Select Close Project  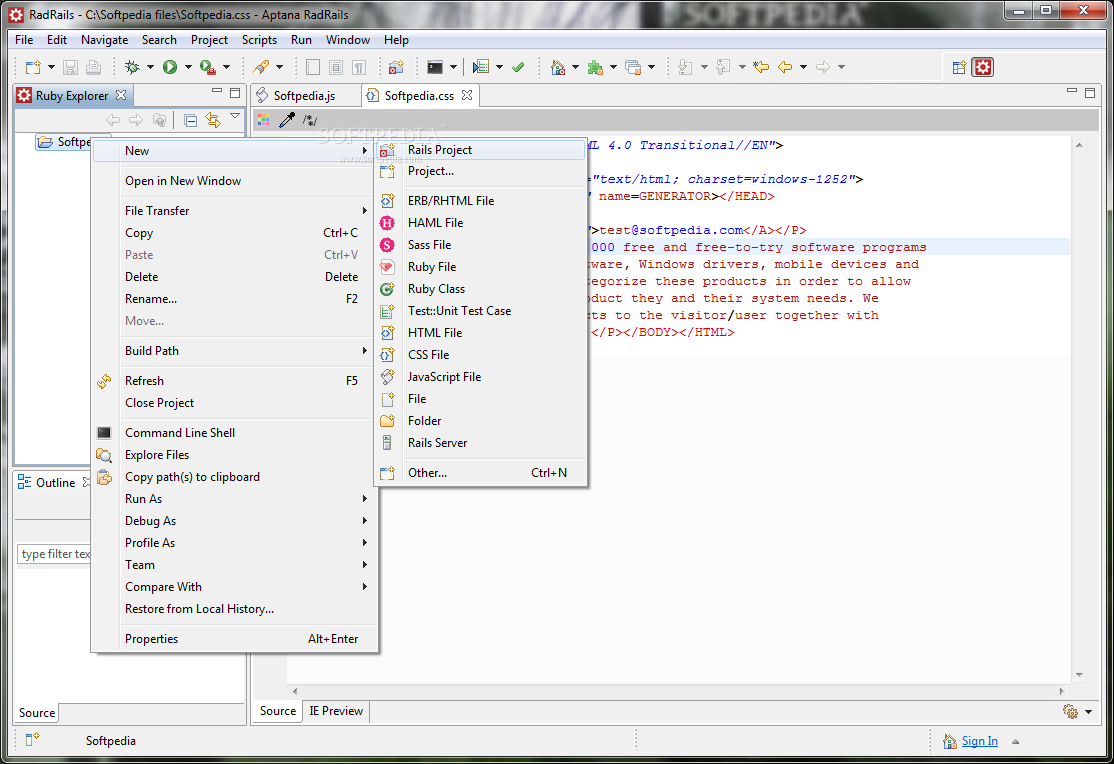click(234, 403)
